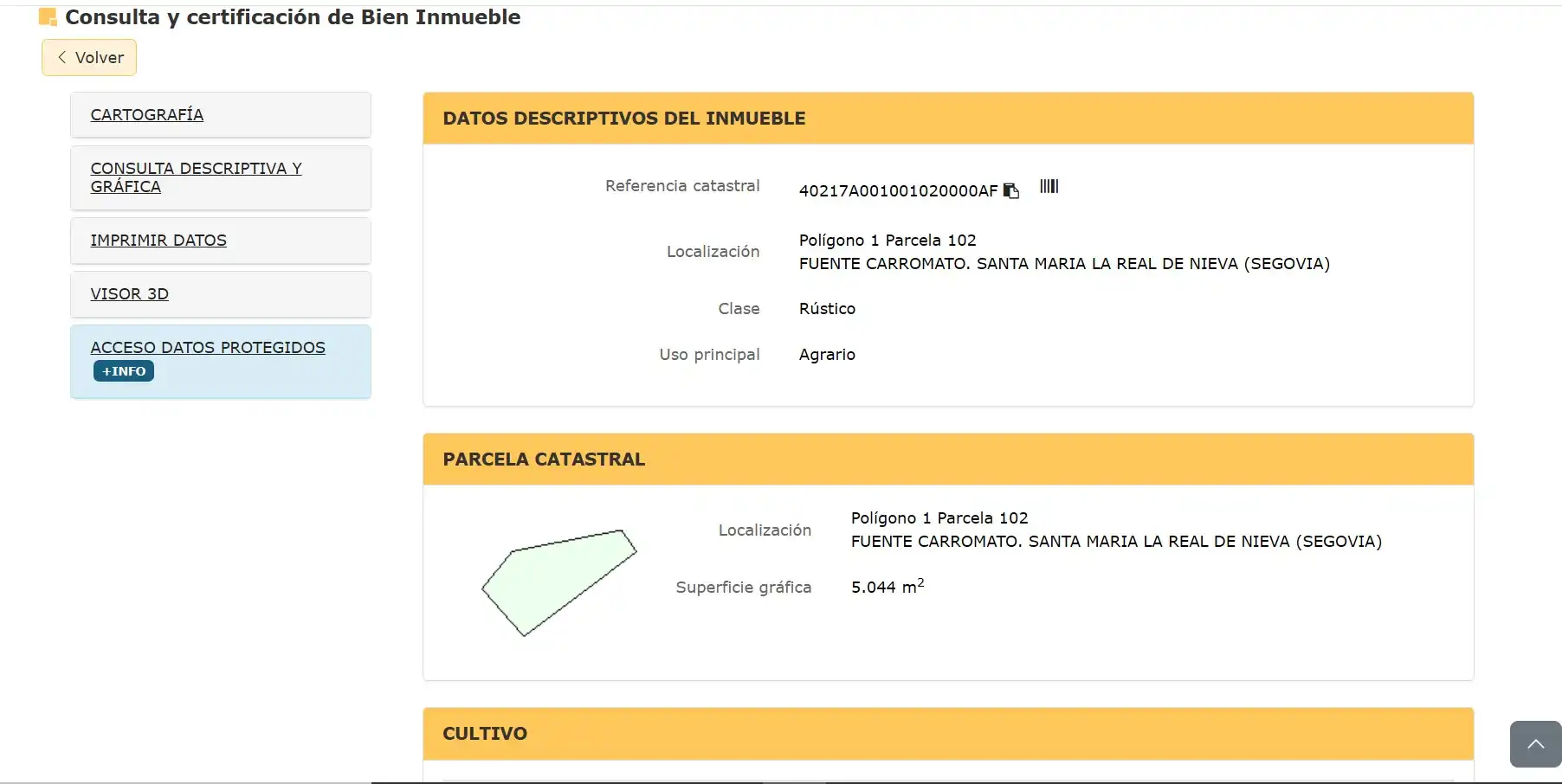Click the PARCELA CATASTRAL section header

click(948, 459)
